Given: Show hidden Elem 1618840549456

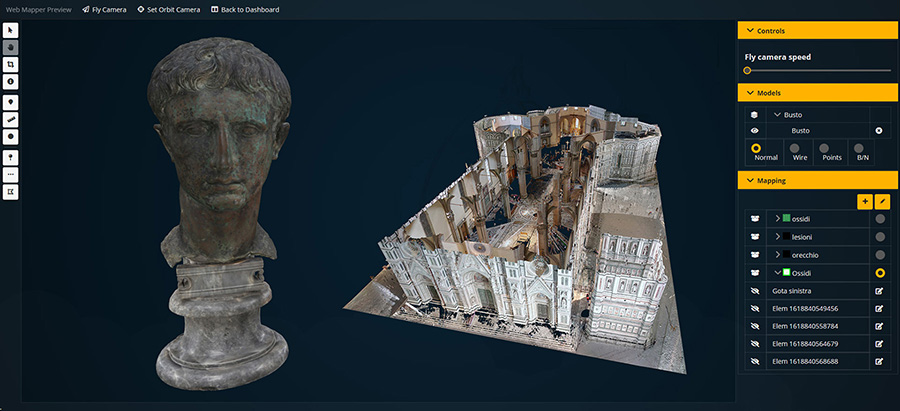Looking at the screenshot, I should click(755, 309).
